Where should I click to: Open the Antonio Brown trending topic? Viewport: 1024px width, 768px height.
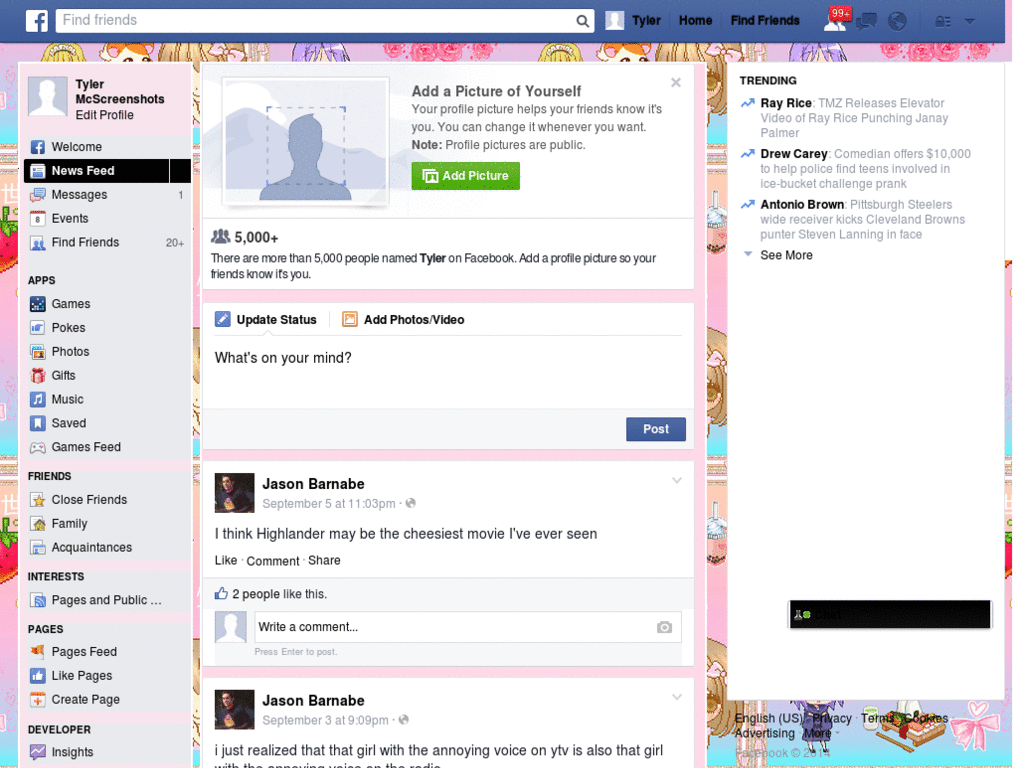tap(802, 205)
